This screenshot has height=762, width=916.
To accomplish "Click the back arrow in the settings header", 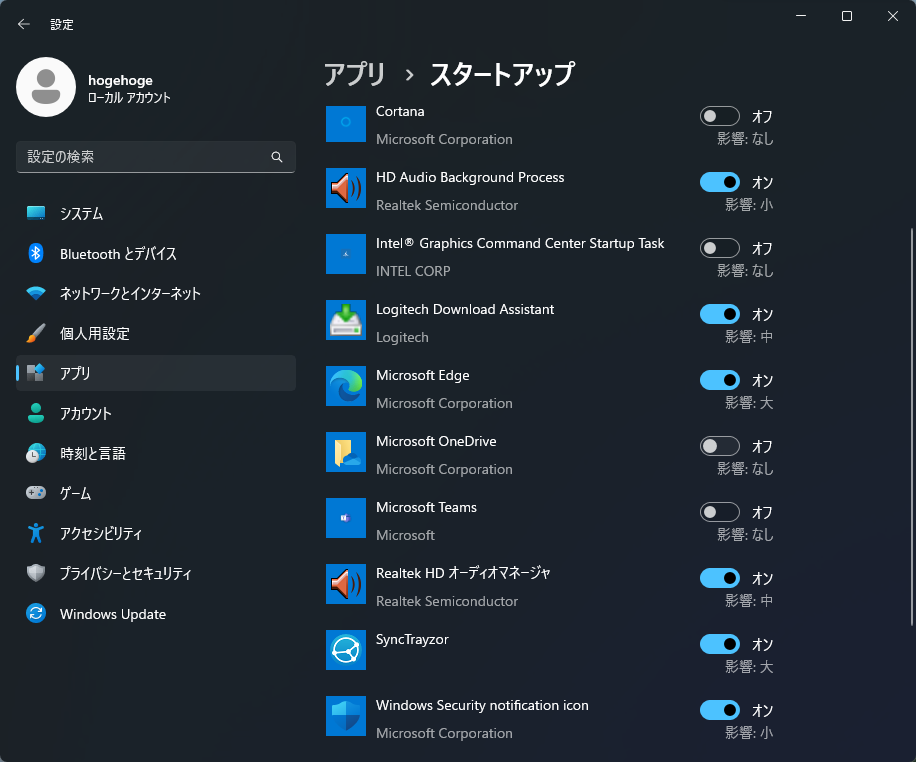I will pos(24,24).
